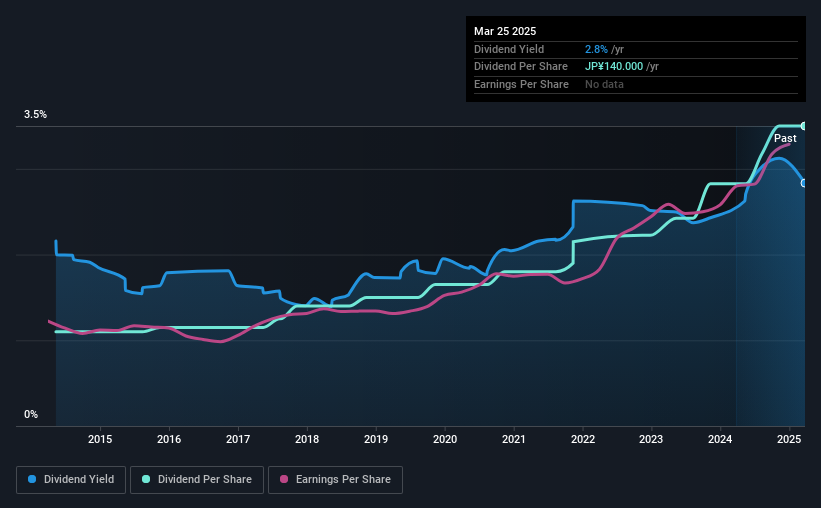Select the 2020 axis label
This screenshot has height=508, width=821.
[445, 439]
